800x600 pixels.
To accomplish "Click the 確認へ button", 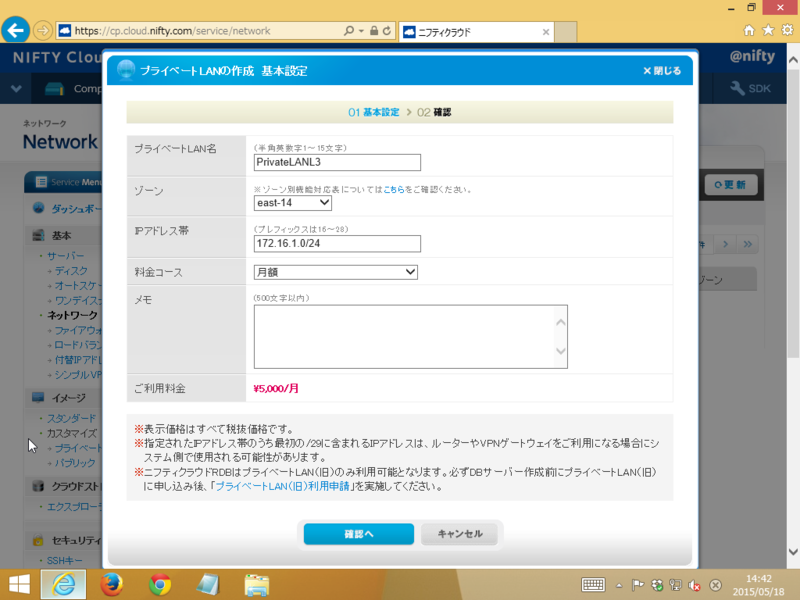I will click(359, 534).
